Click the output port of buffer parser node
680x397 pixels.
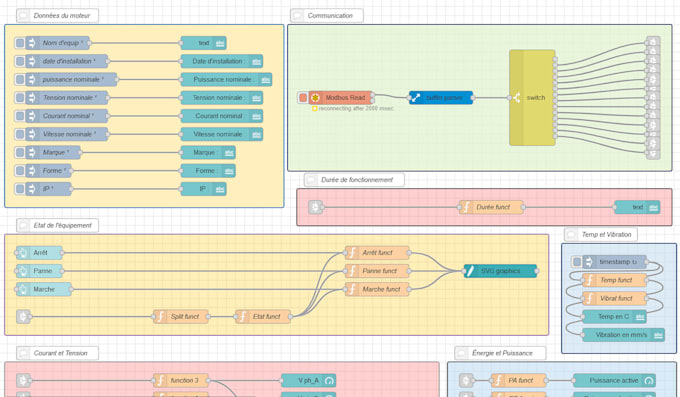(473, 98)
